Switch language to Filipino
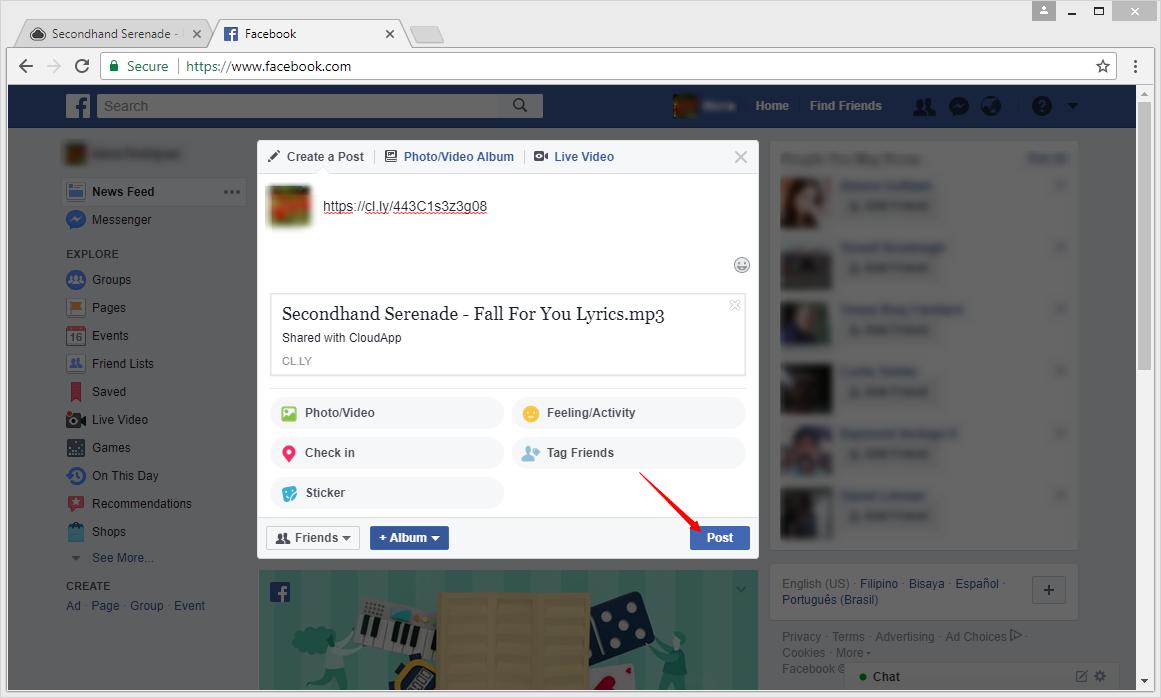This screenshot has height=698, width=1161. click(879, 584)
